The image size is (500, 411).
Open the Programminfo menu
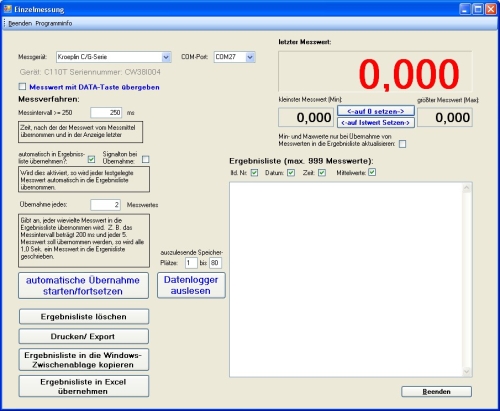(x=54, y=23)
